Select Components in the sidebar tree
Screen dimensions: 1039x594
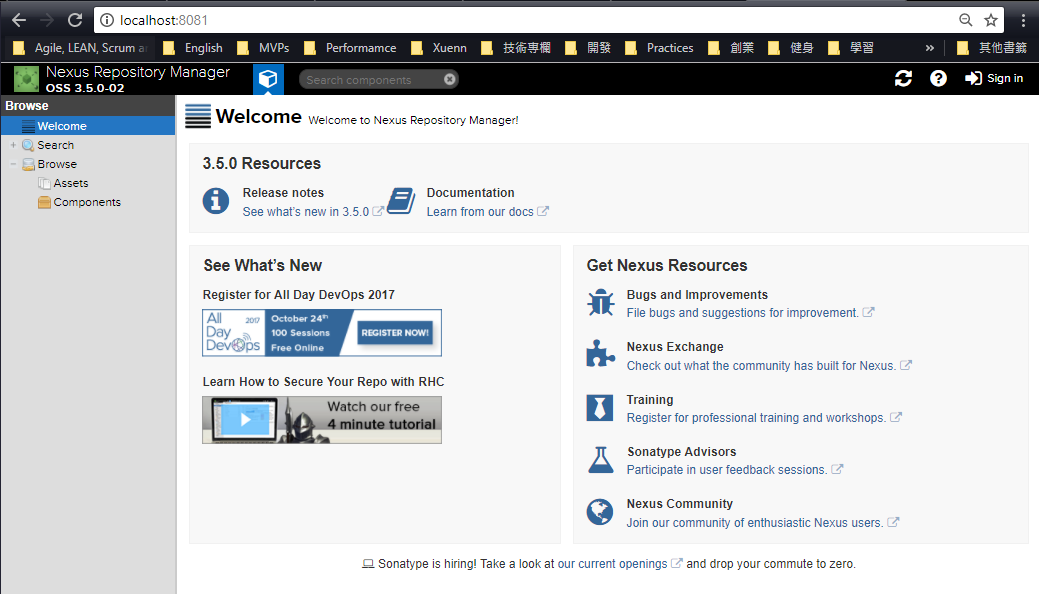click(x=86, y=202)
